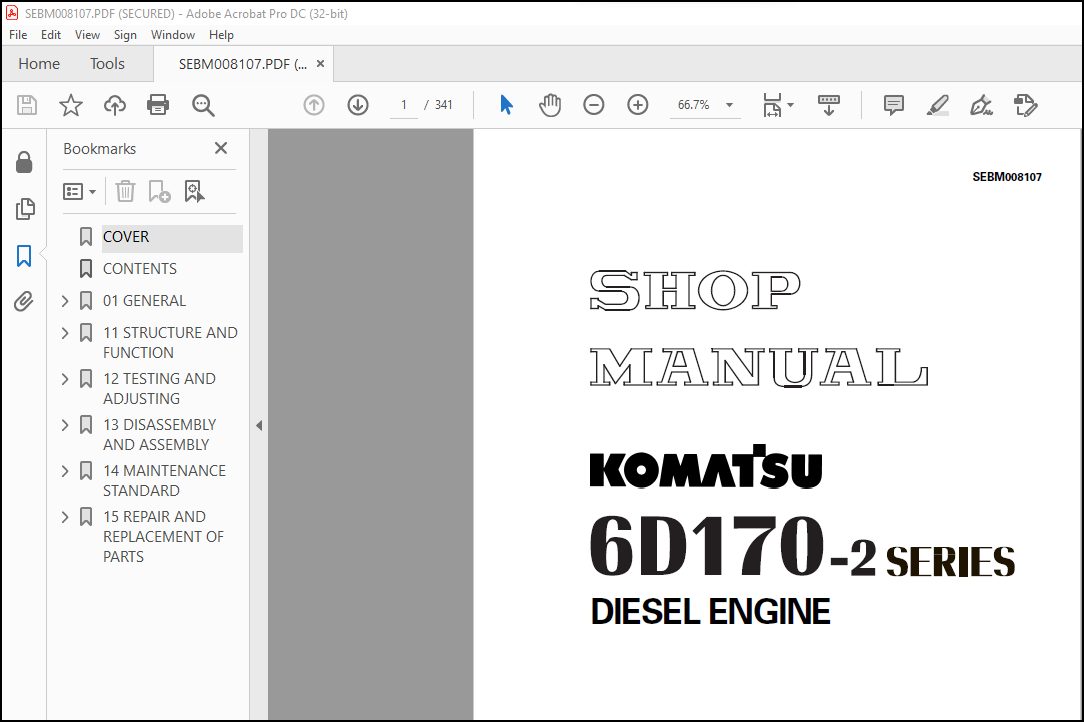Click the Save file icon
This screenshot has height=722, width=1084.
pos(26,105)
